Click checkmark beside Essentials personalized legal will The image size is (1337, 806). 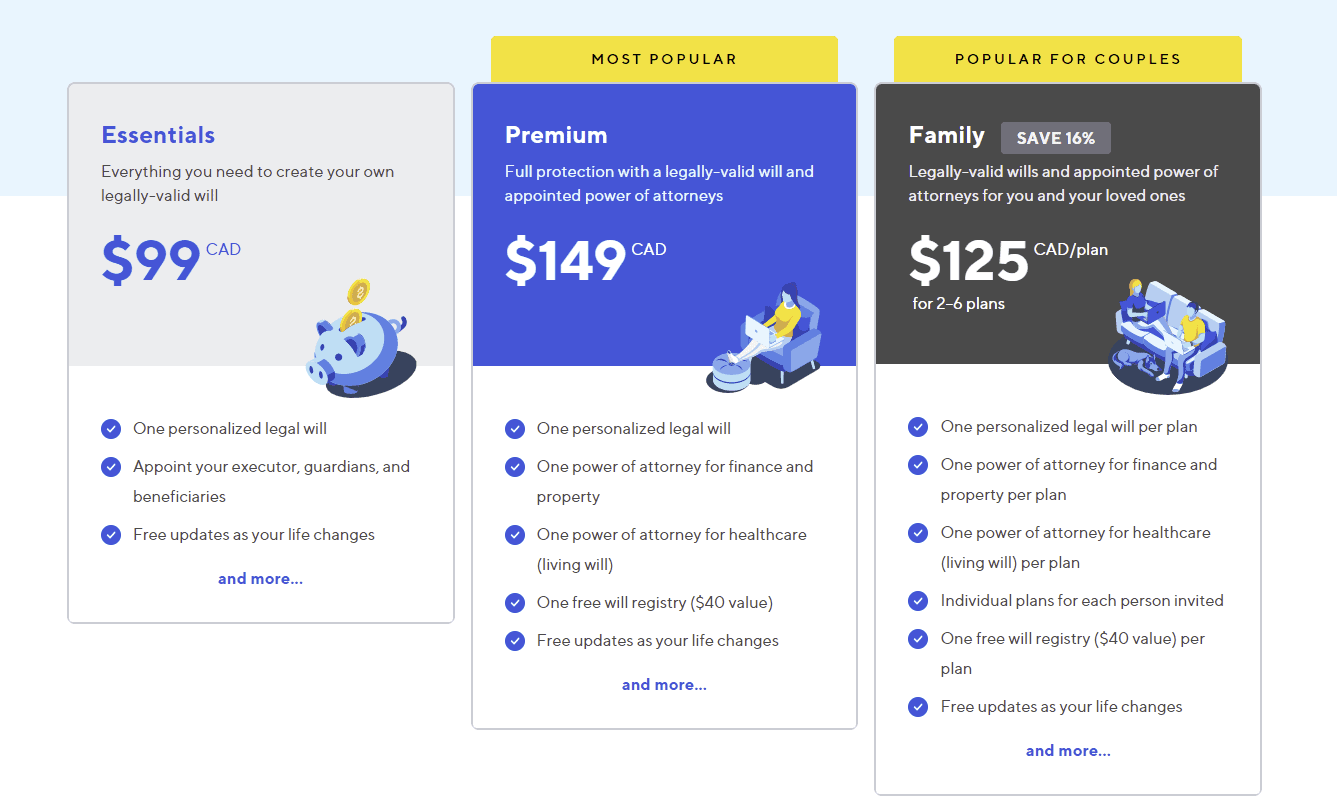click(111, 429)
